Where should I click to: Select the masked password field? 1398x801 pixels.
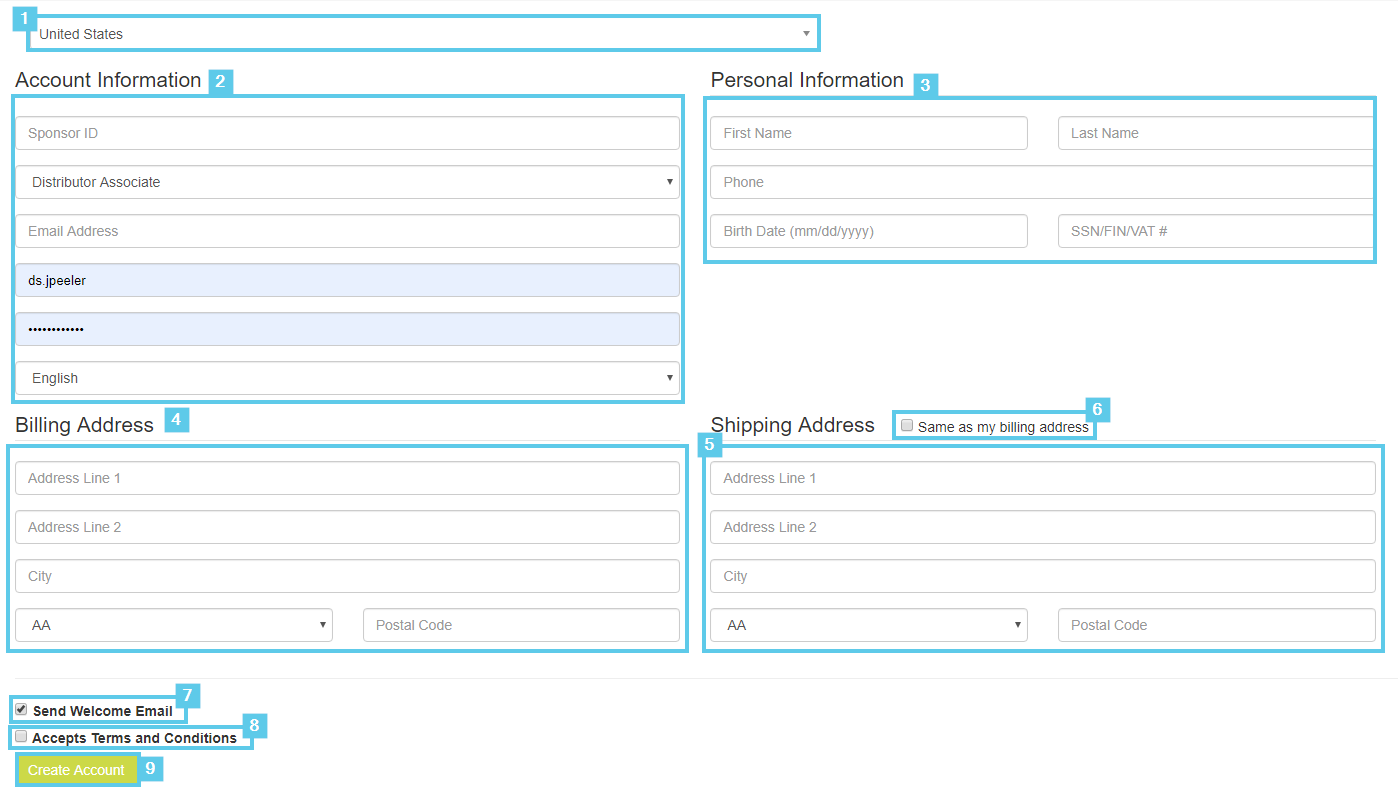click(347, 329)
